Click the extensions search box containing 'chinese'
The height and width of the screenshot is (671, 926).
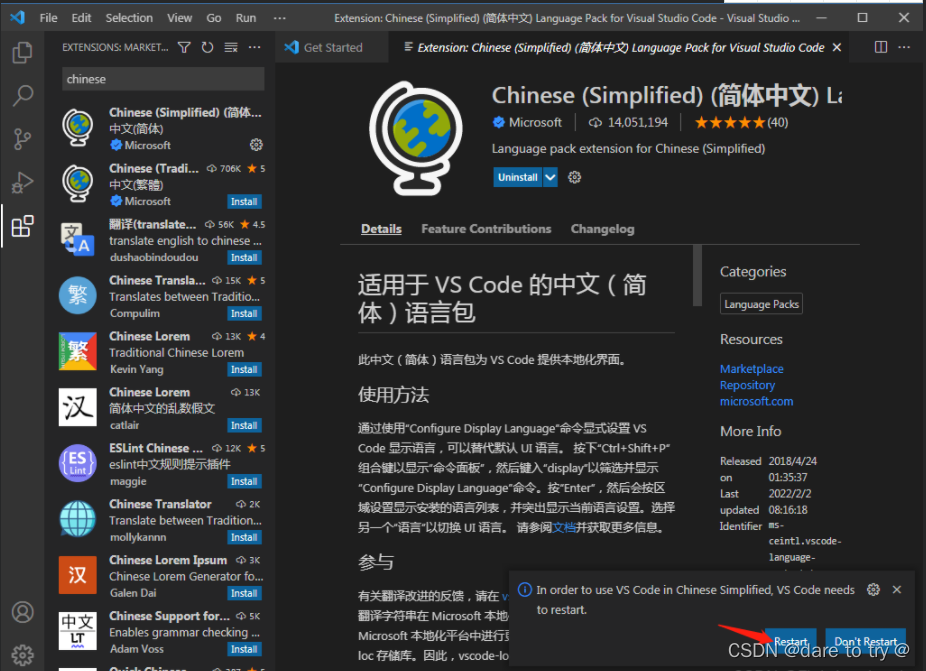coord(162,79)
